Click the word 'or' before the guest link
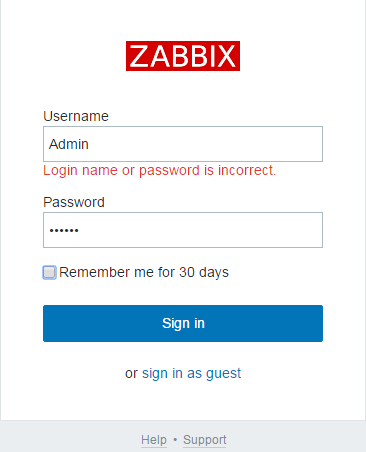The height and width of the screenshot is (452, 366). [131, 374]
